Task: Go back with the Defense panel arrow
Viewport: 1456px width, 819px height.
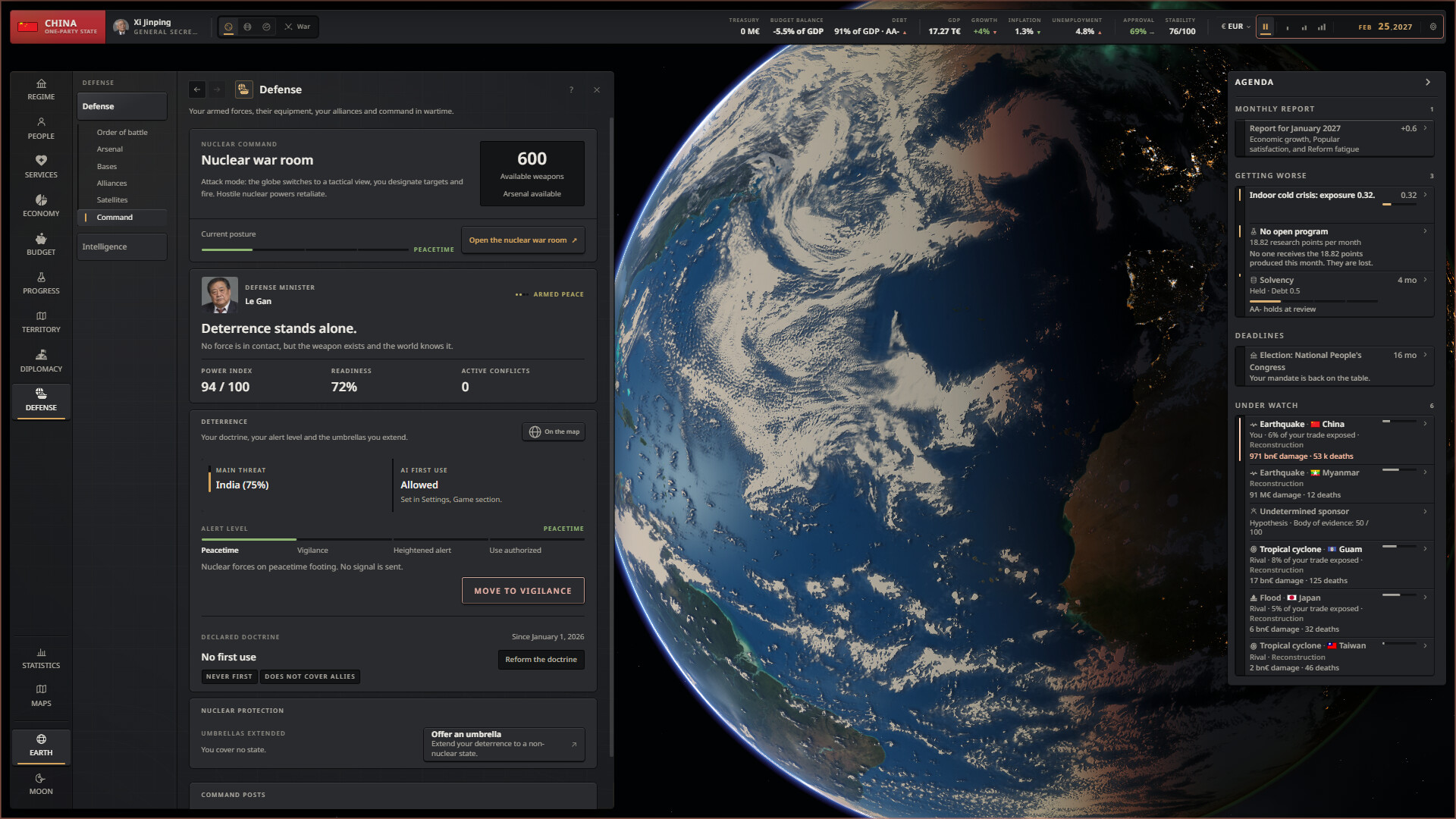Action: tap(197, 89)
